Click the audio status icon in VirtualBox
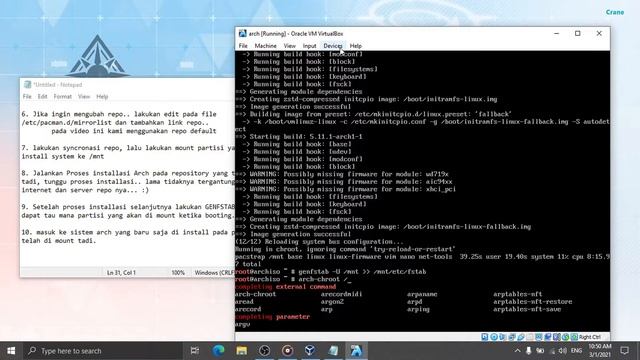This screenshot has width=640, height=360. [502, 337]
